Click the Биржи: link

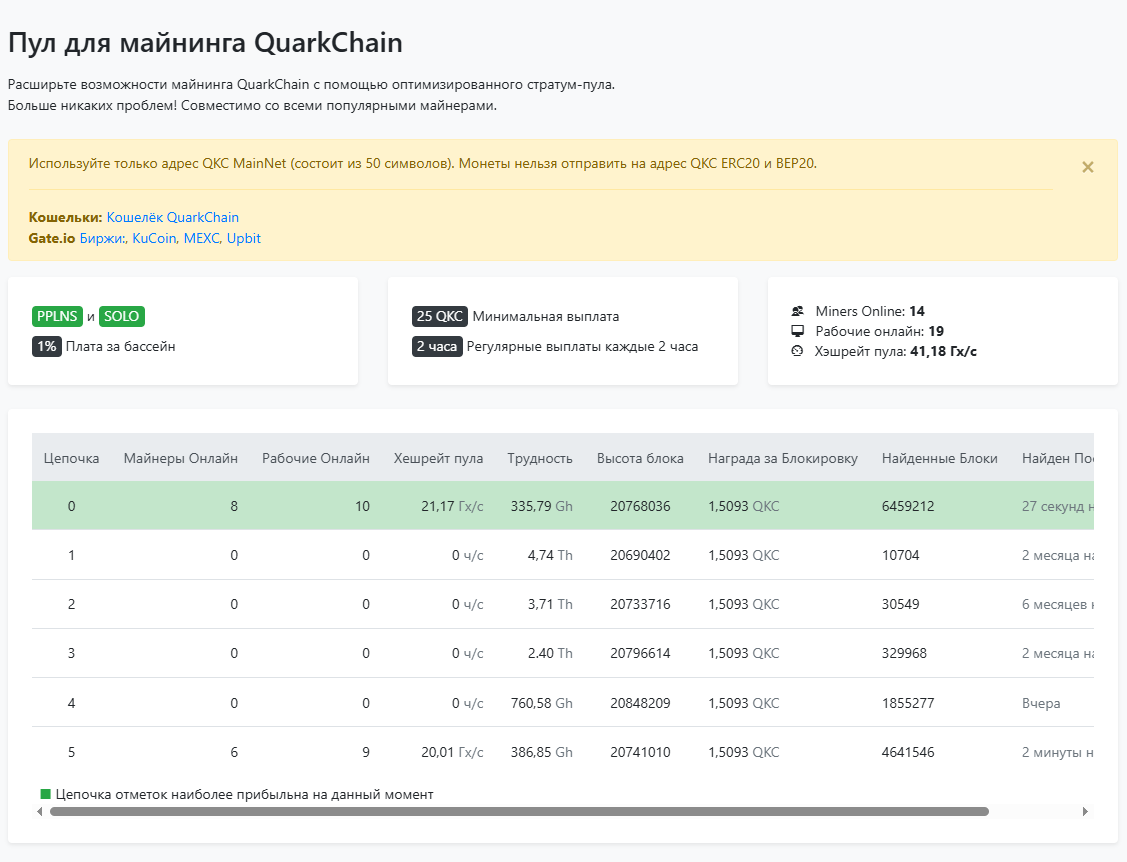point(102,238)
